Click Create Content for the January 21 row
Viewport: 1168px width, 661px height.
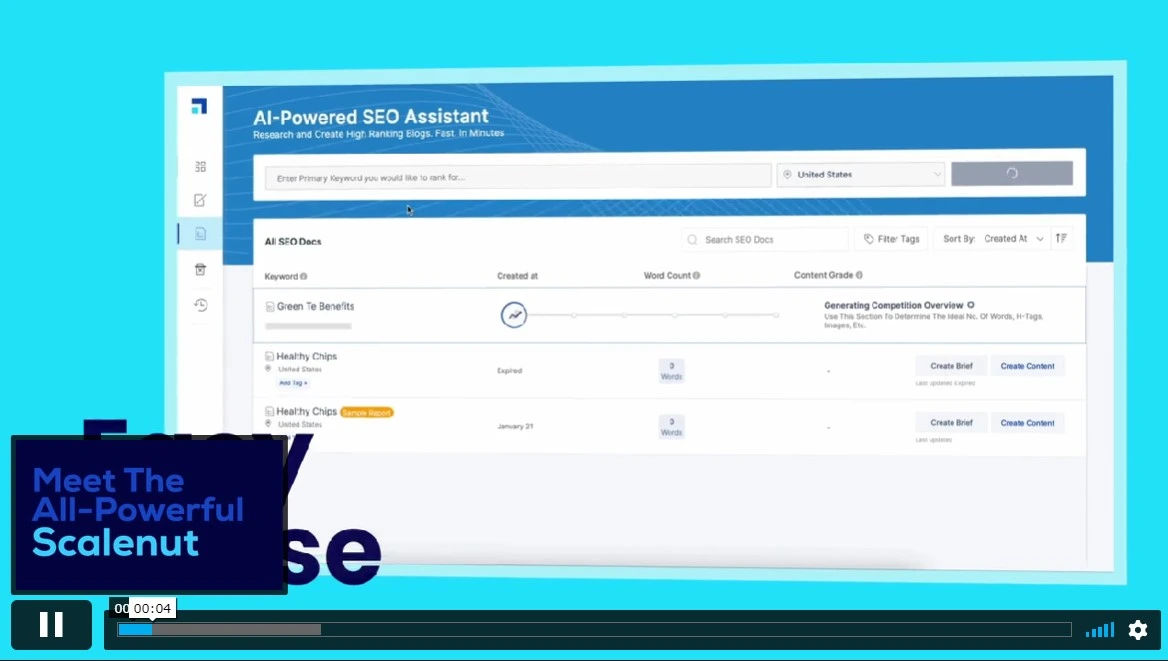tap(1027, 423)
